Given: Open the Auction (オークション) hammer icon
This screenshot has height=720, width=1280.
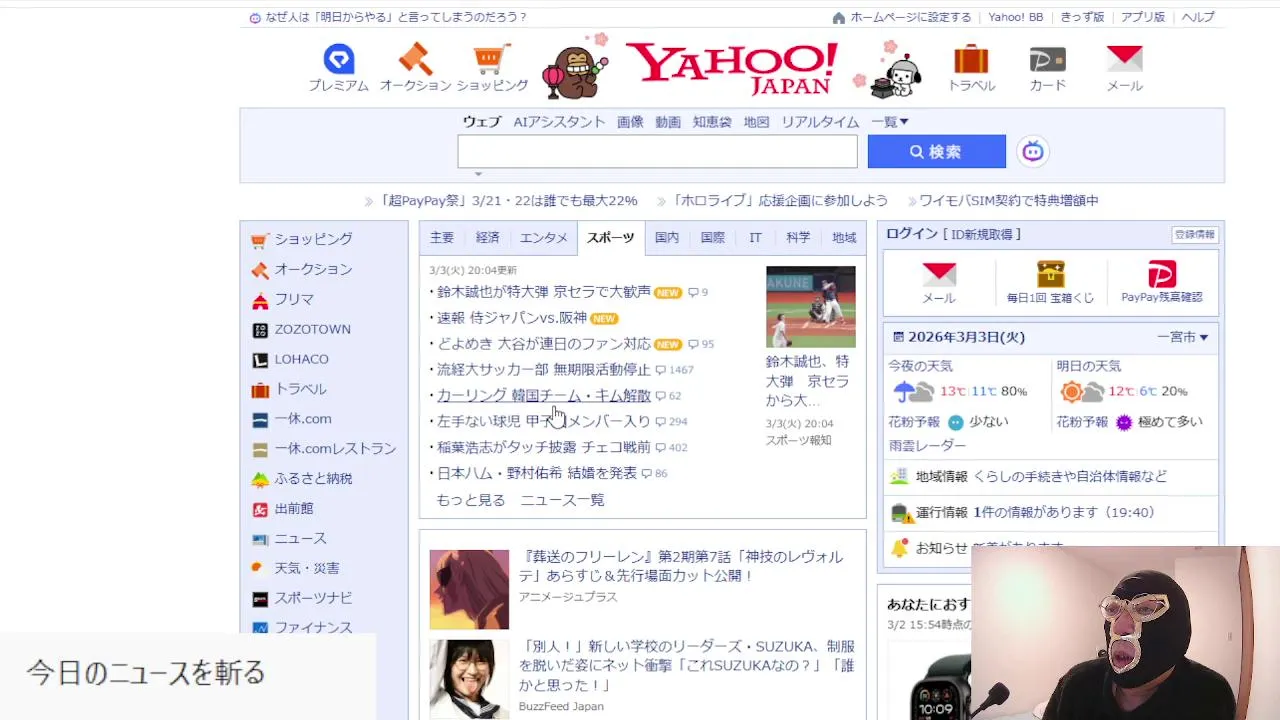Looking at the screenshot, I should 415,59.
